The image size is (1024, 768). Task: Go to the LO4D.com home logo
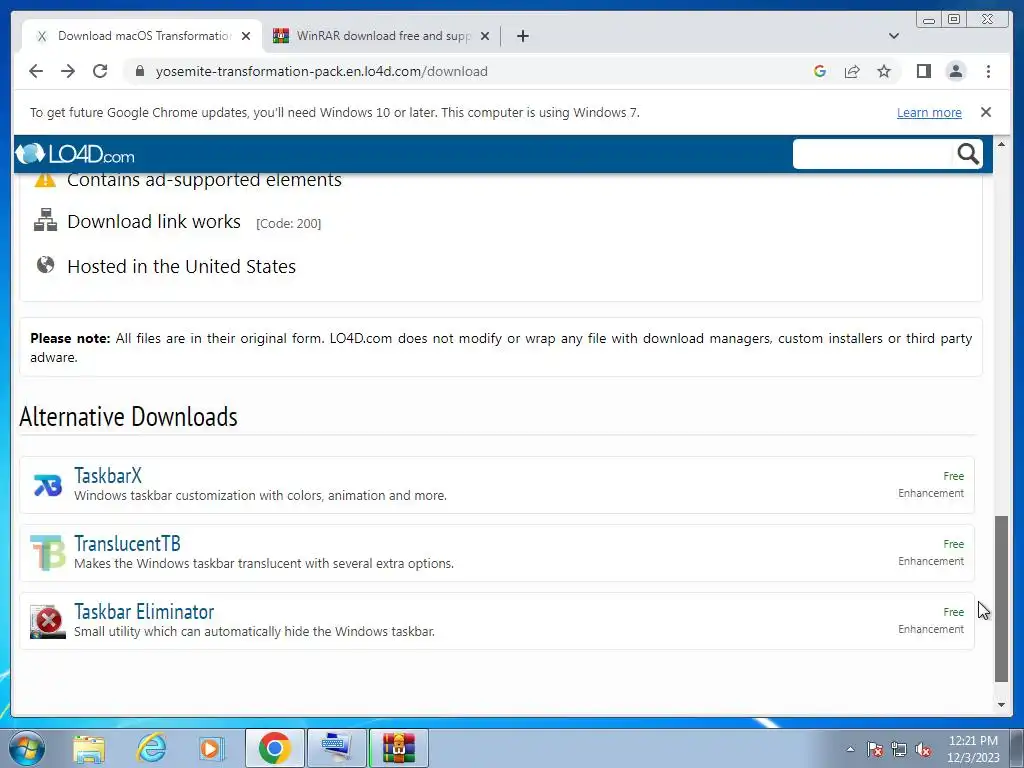[x=74, y=155]
